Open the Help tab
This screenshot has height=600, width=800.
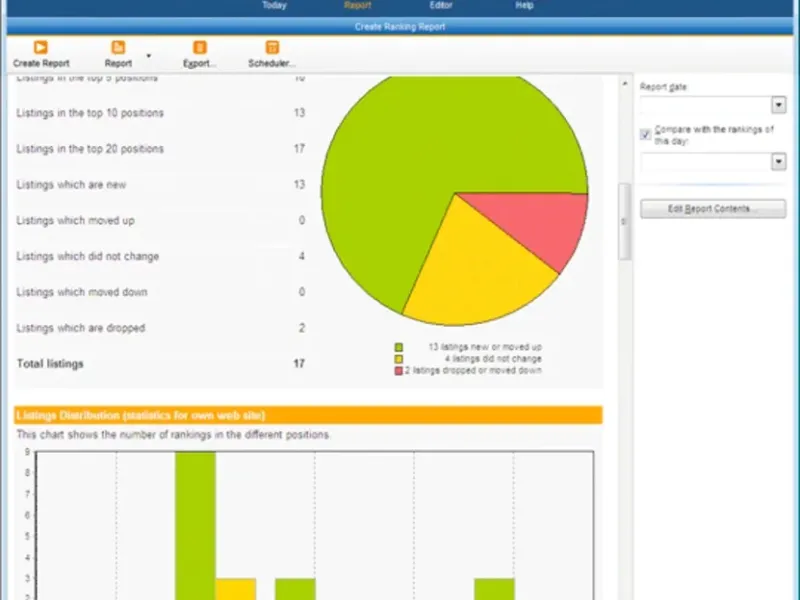pos(524,5)
